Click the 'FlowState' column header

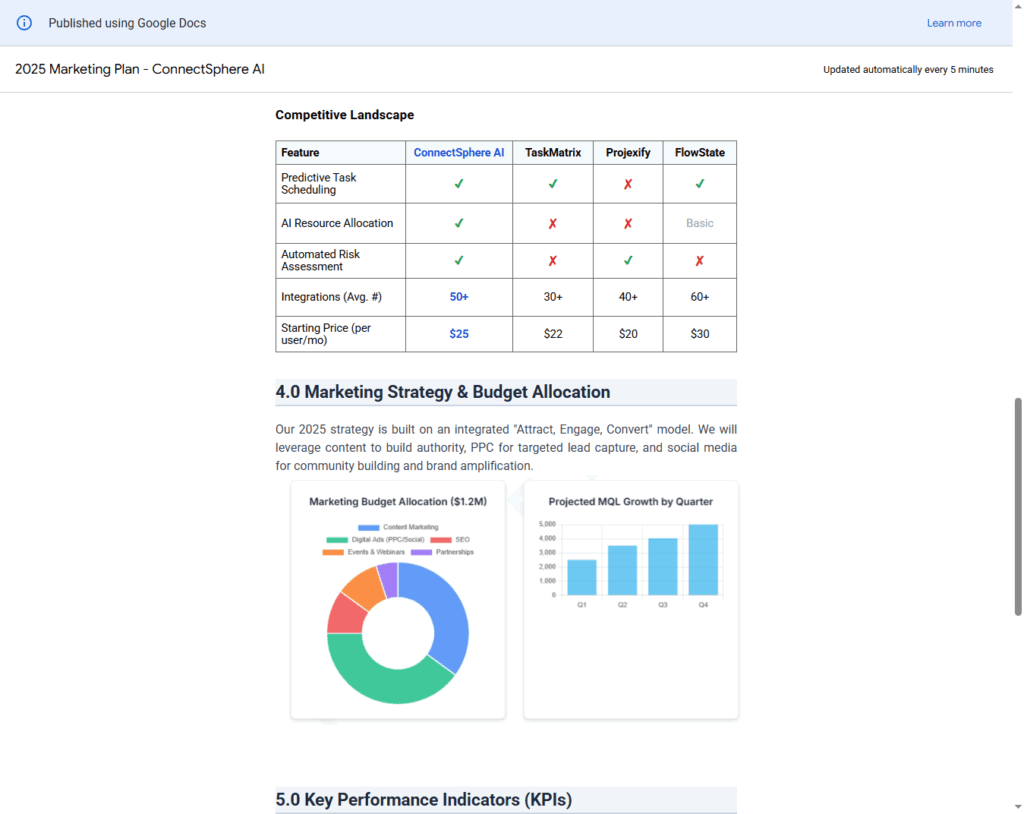699,152
